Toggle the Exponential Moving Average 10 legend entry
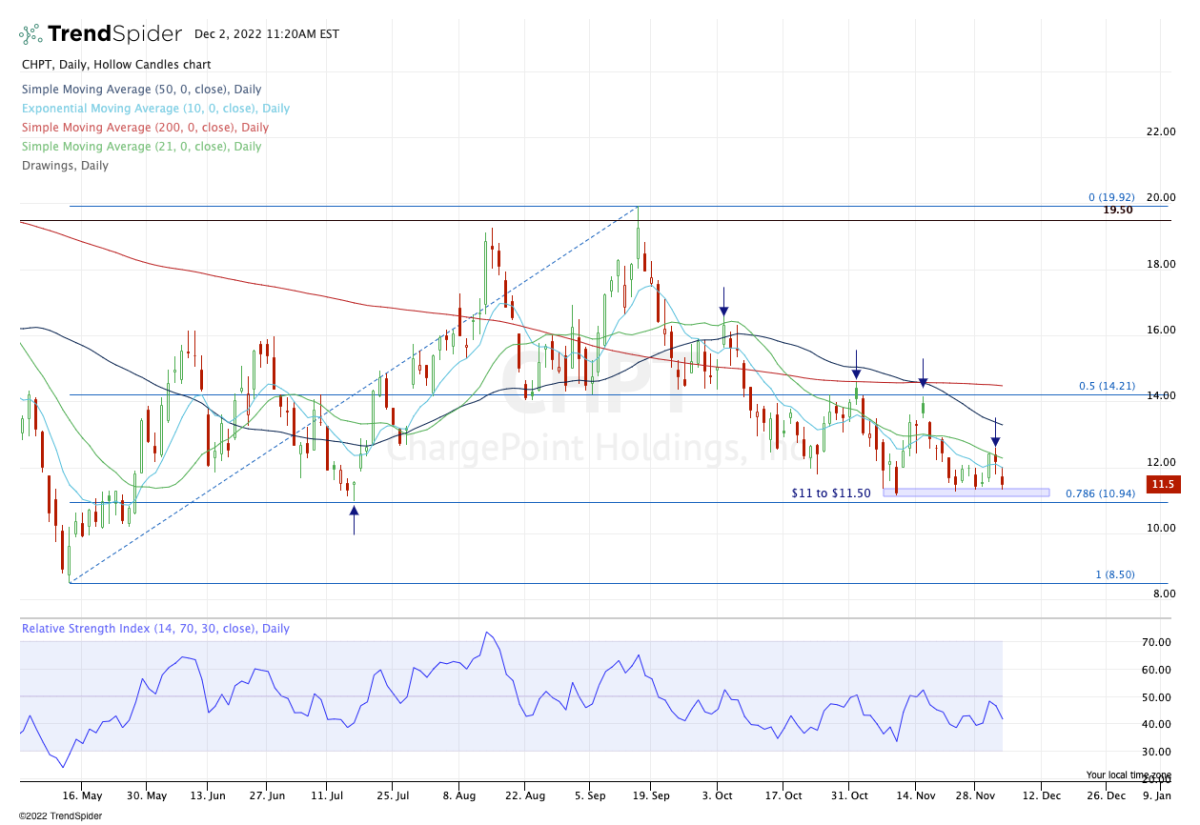The image size is (1200, 825). click(x=155, y=108)
